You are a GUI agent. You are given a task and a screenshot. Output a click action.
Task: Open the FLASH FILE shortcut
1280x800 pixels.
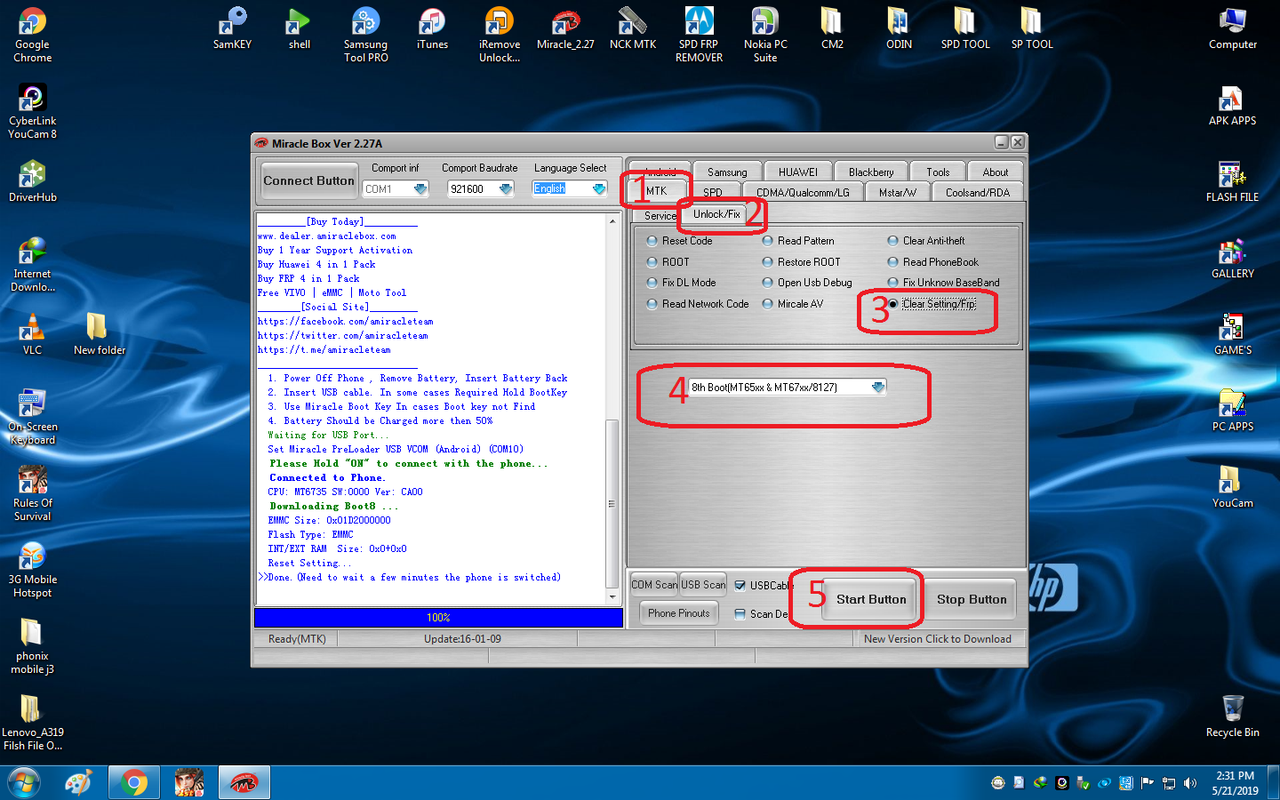[x=1232, y=181]
